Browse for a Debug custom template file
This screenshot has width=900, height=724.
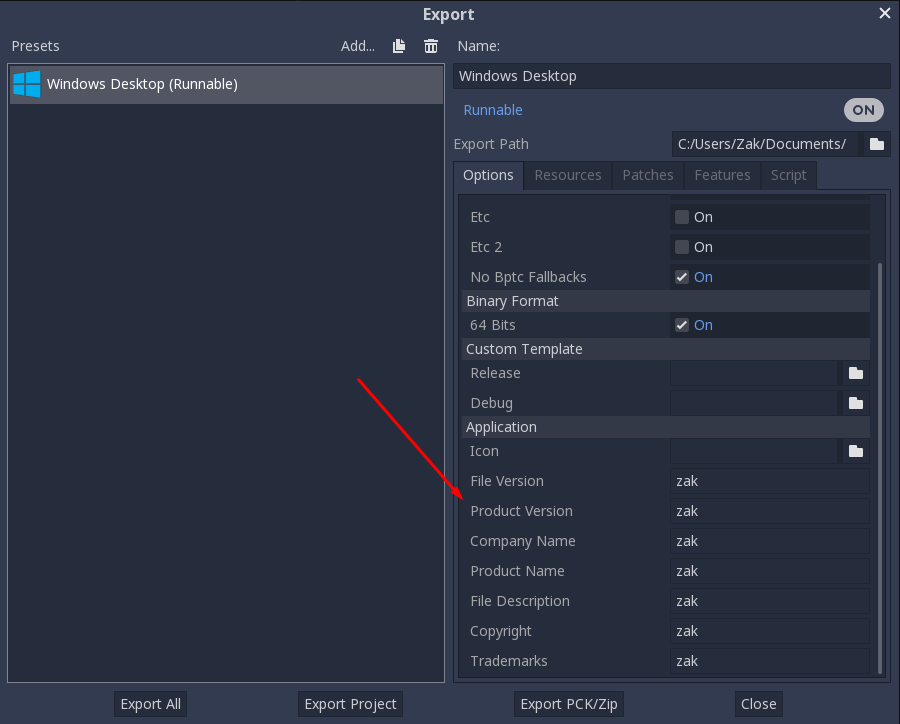[855, 403]
